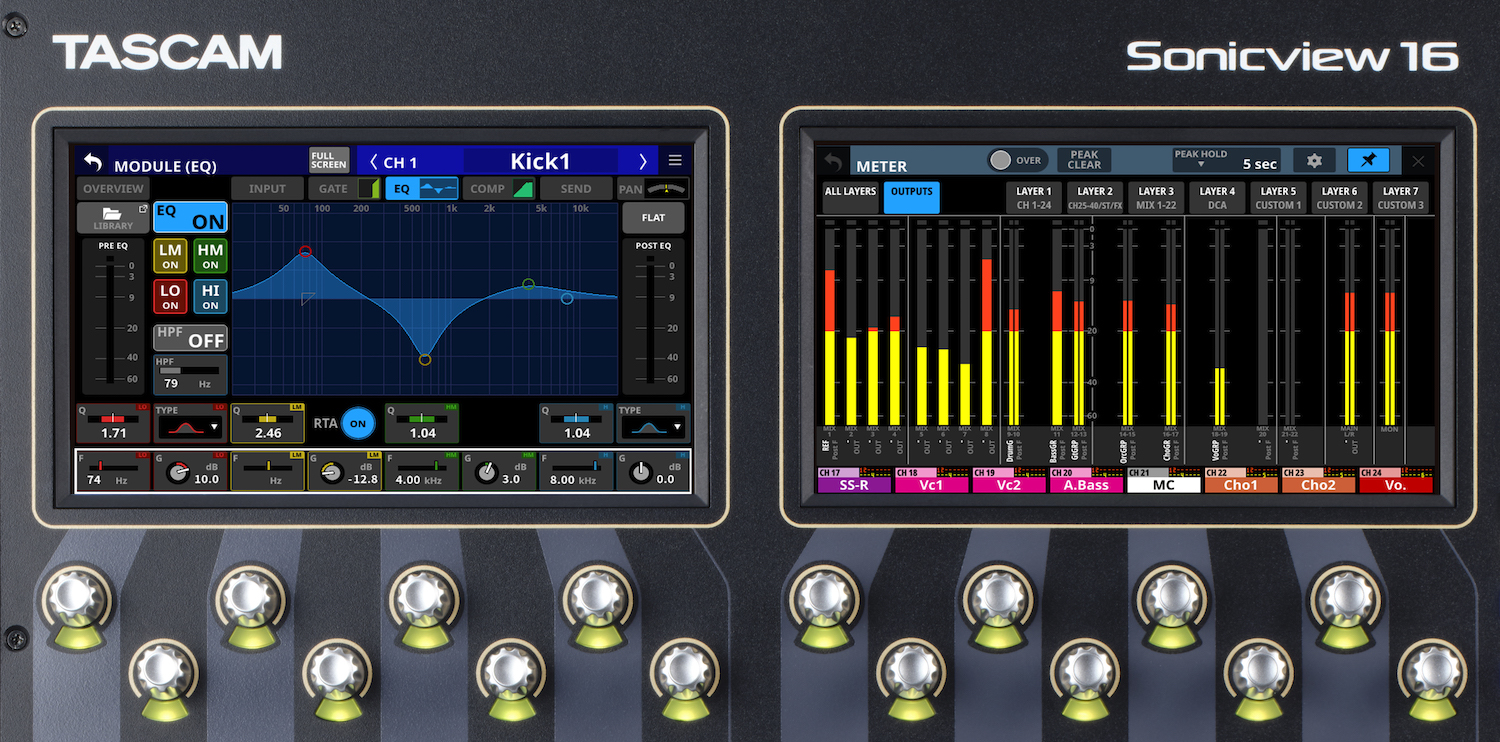
Task: Open the PAN module tab
Action: pos(653,188)
